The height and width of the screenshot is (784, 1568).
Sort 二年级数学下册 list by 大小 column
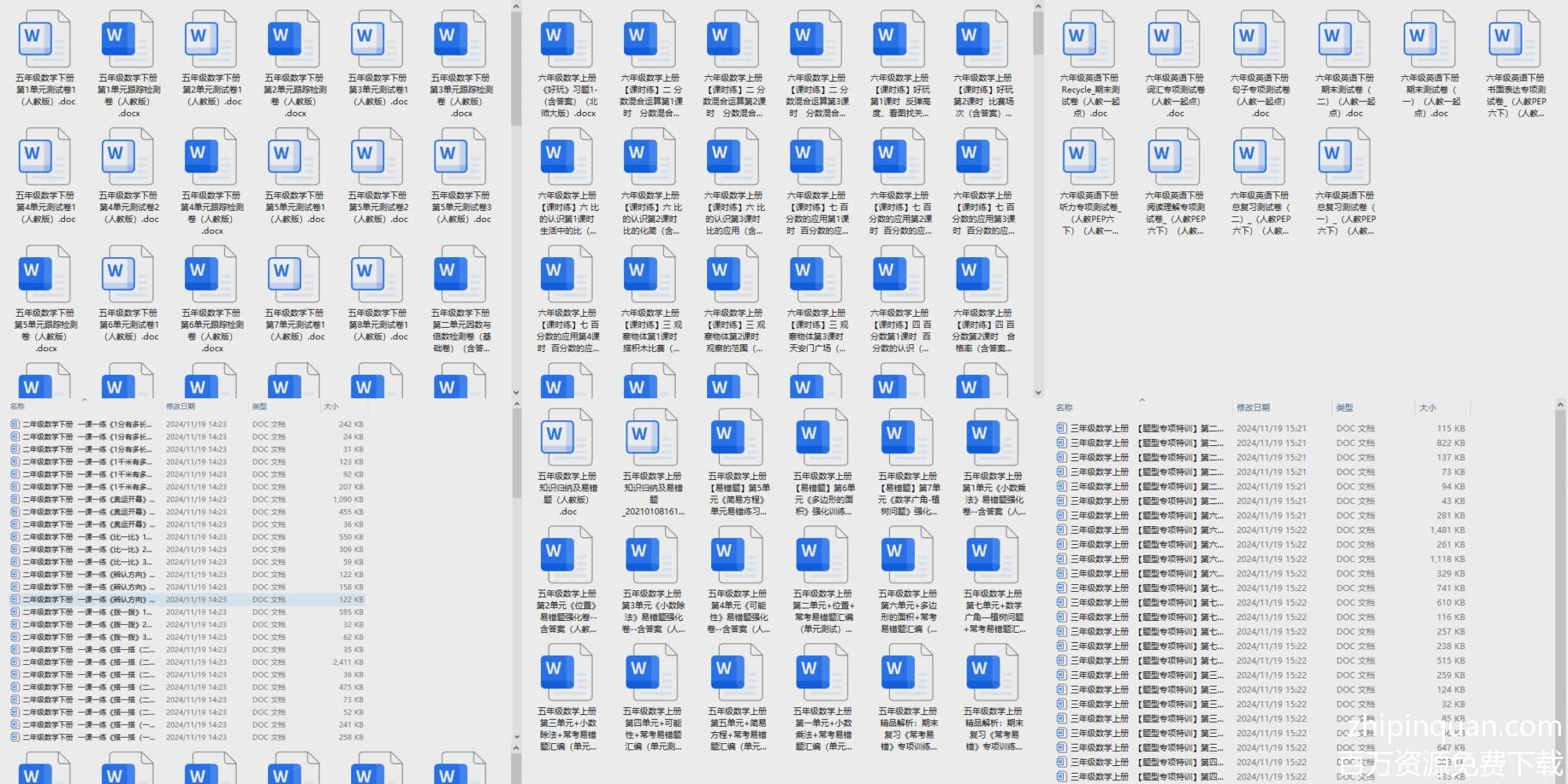point(331,406)
